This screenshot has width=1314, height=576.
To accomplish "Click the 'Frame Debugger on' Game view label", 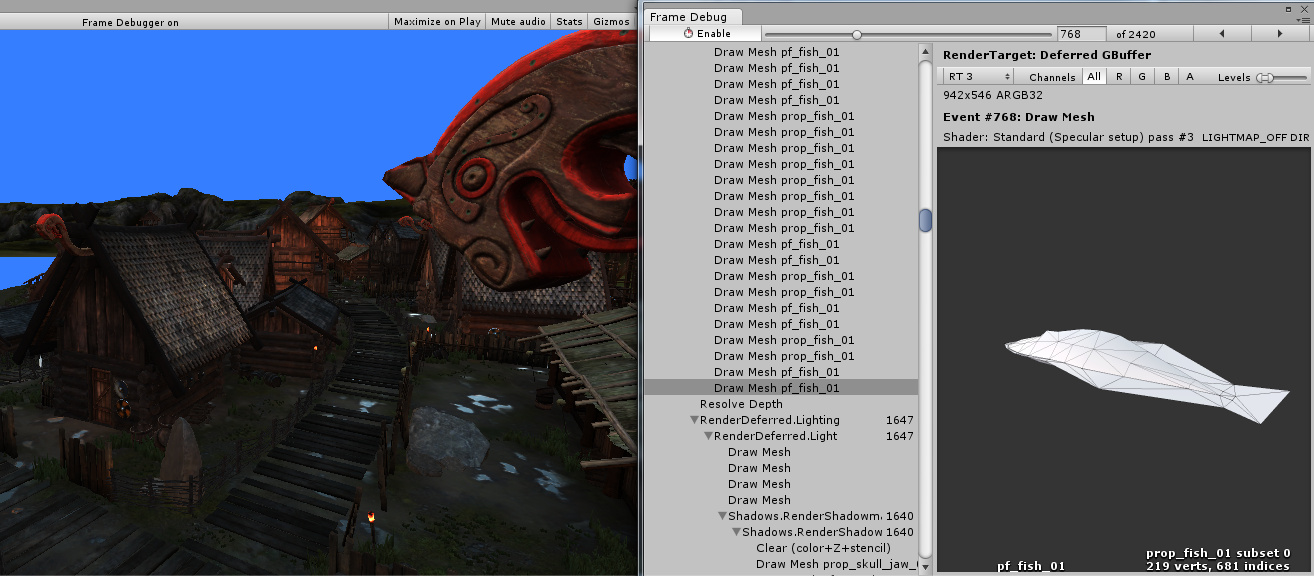I will tap(130, 22).
